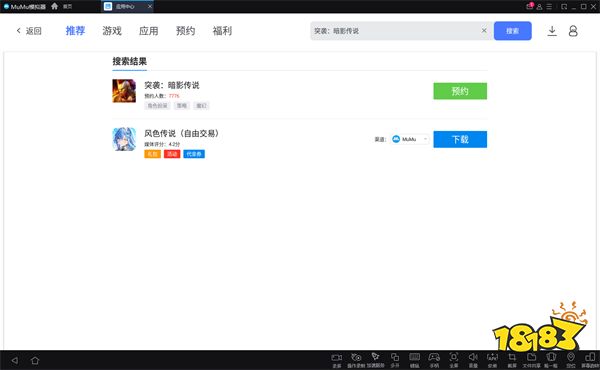Click the home icon in the title bar
This screenshot has height=370, width=600.
point(55,6)
